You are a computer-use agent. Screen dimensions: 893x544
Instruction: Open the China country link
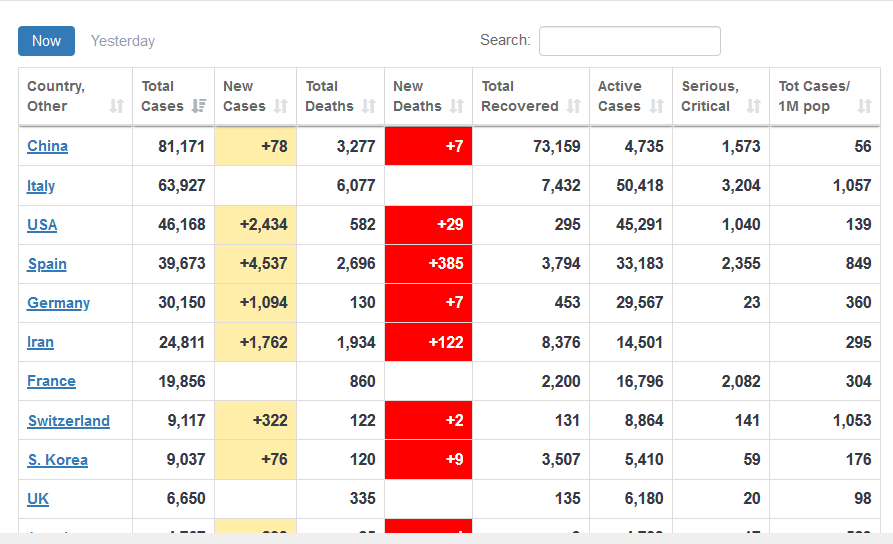[47, 146]
